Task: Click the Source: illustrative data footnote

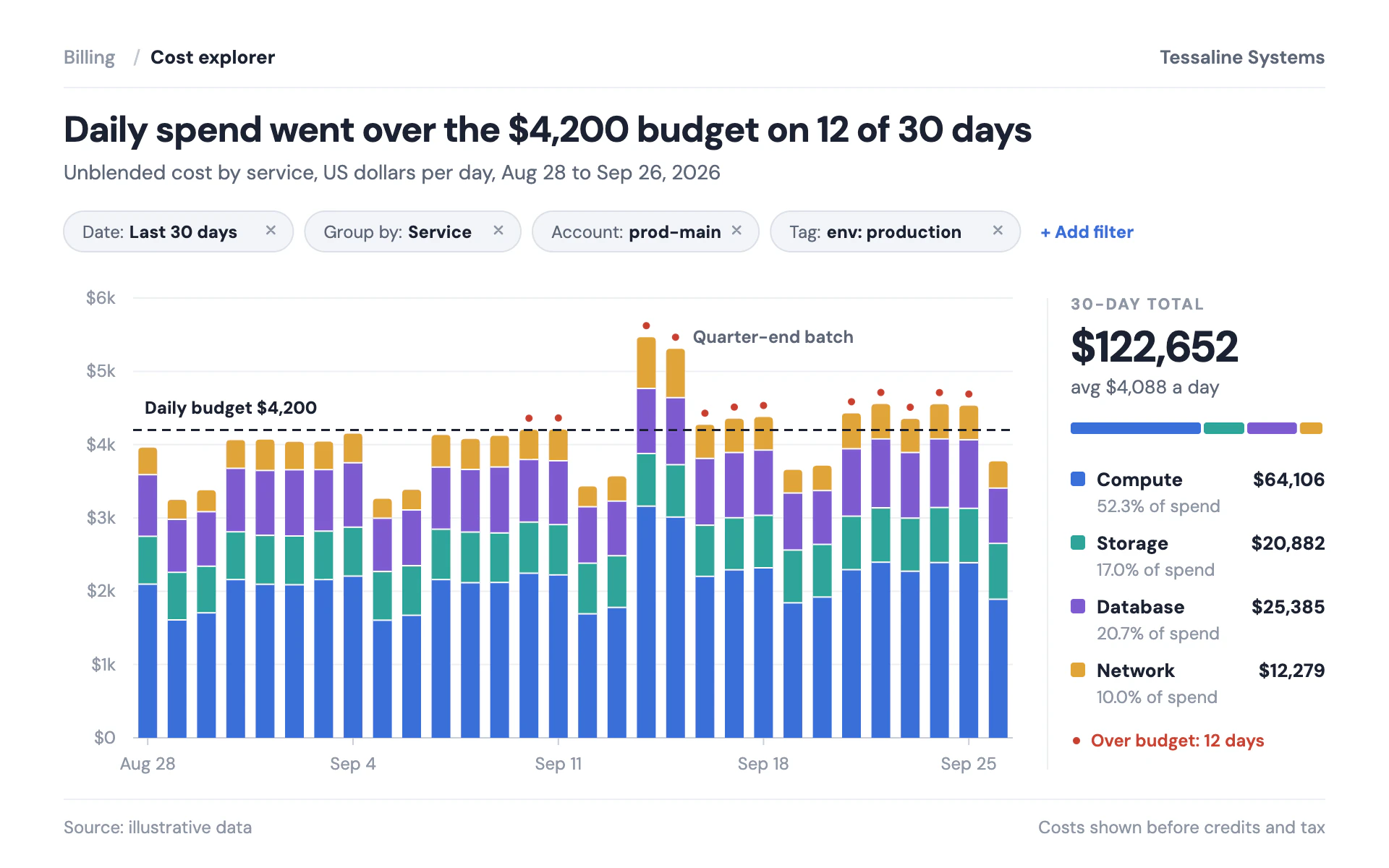Action: pyautogui.click(x=158, y=827)
